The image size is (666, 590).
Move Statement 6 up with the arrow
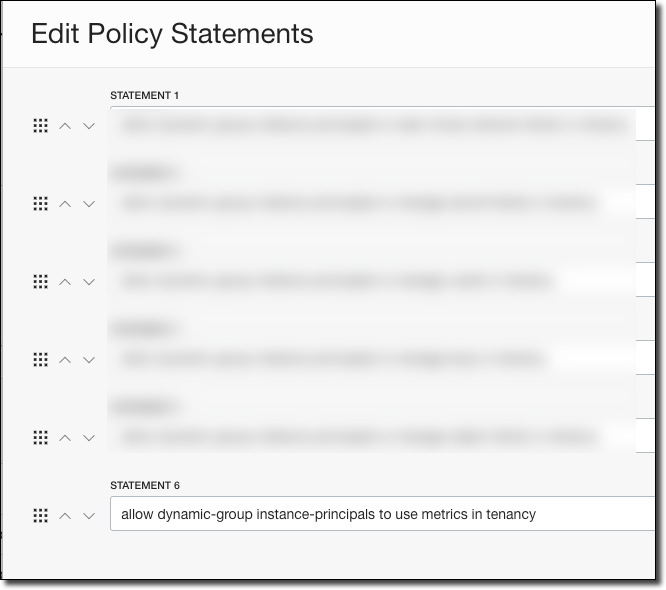(65, 516)
